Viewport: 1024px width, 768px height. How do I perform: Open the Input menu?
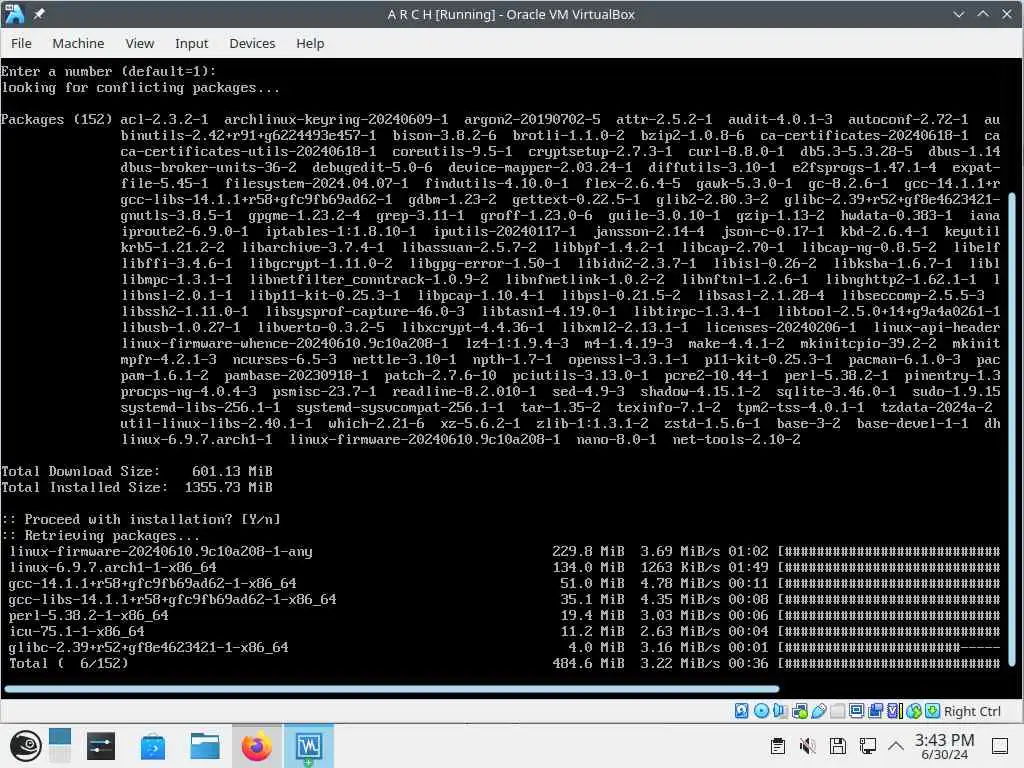point(191,43)
